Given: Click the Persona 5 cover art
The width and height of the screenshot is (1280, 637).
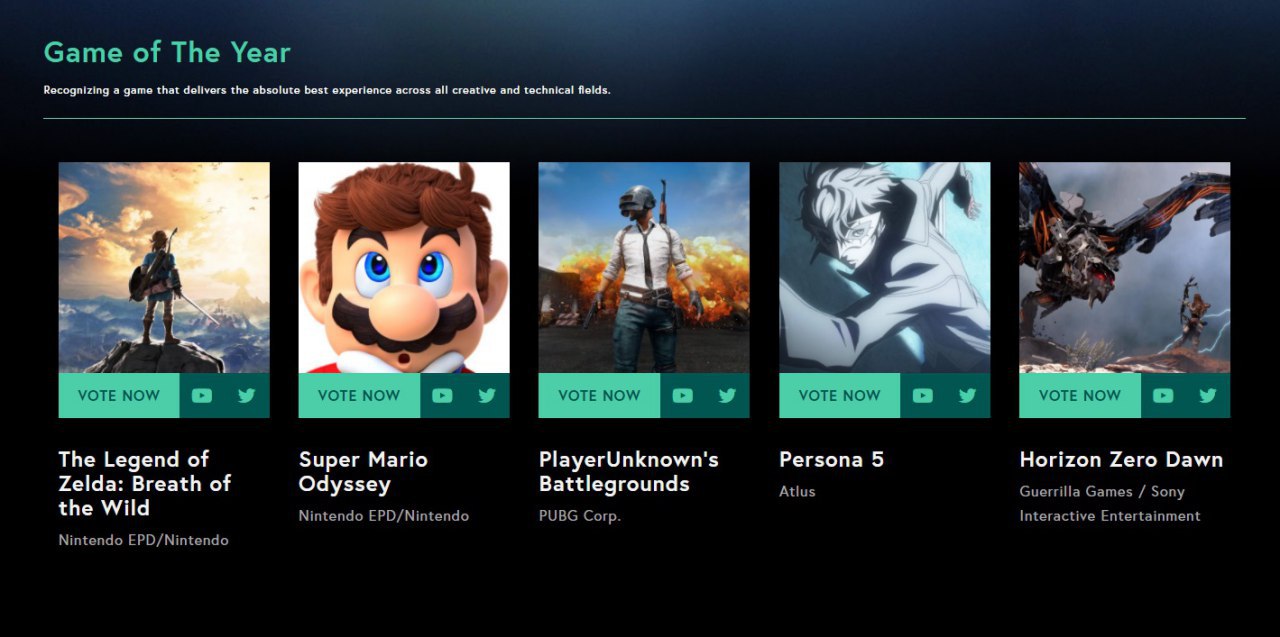Looking at the screenshot, I should pyautogui.click(x=885, y=268).
